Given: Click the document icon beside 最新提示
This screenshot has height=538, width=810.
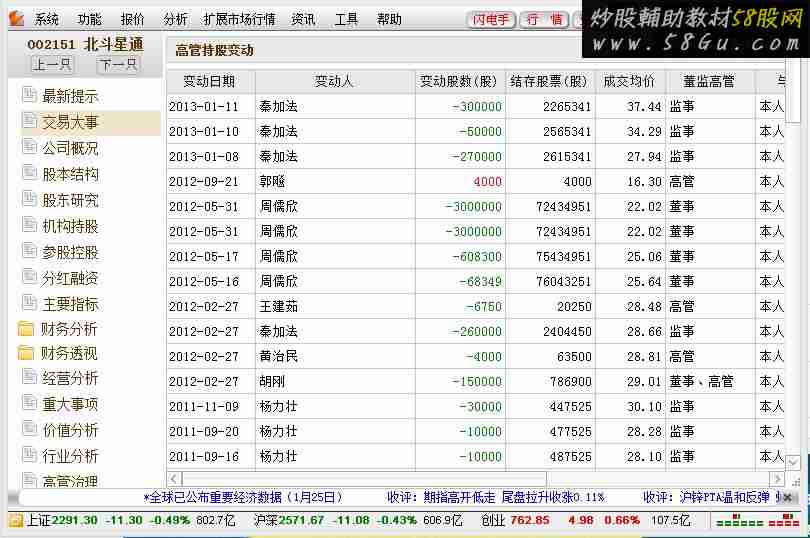Looking at the screenshot, I should coord(29,95).
